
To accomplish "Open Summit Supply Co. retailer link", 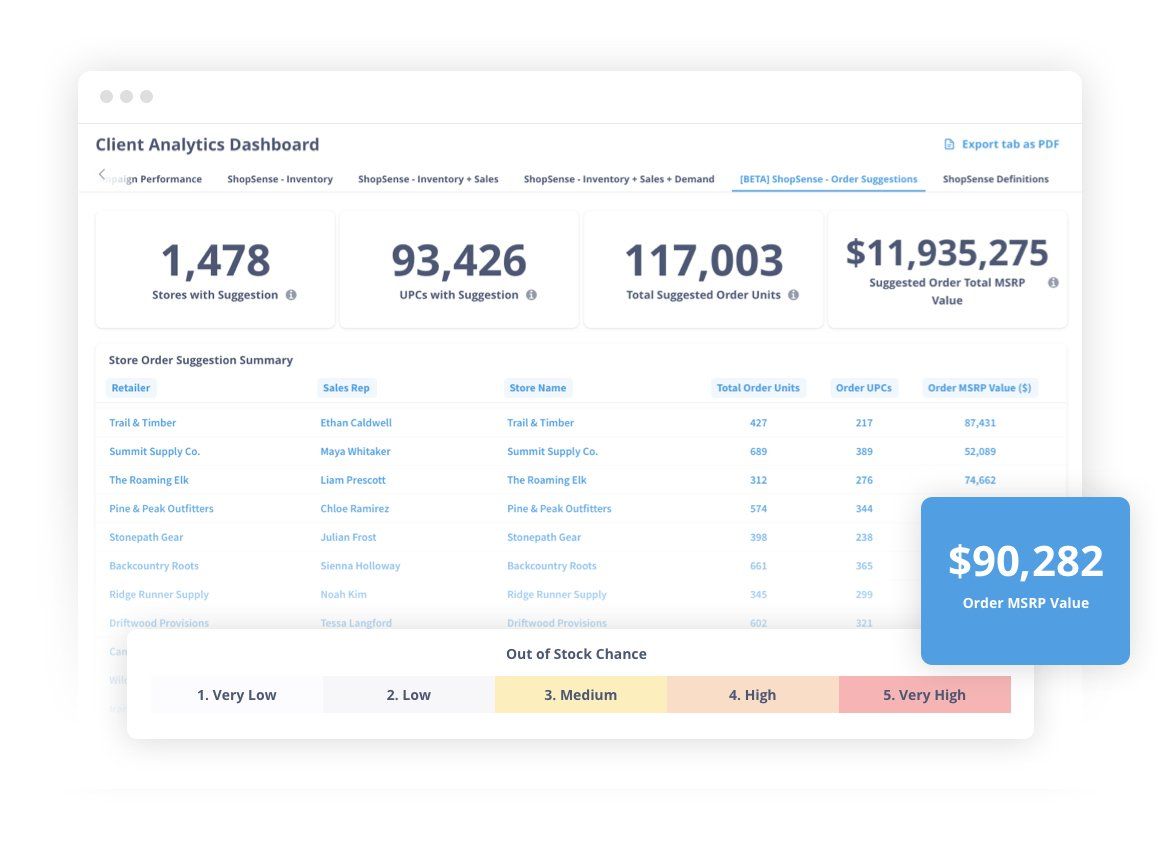I will pyautogui.click(x=155, y=451).
